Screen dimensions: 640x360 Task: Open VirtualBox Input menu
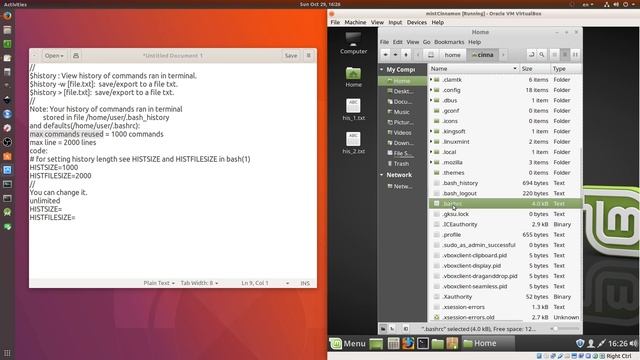[395, 22]
